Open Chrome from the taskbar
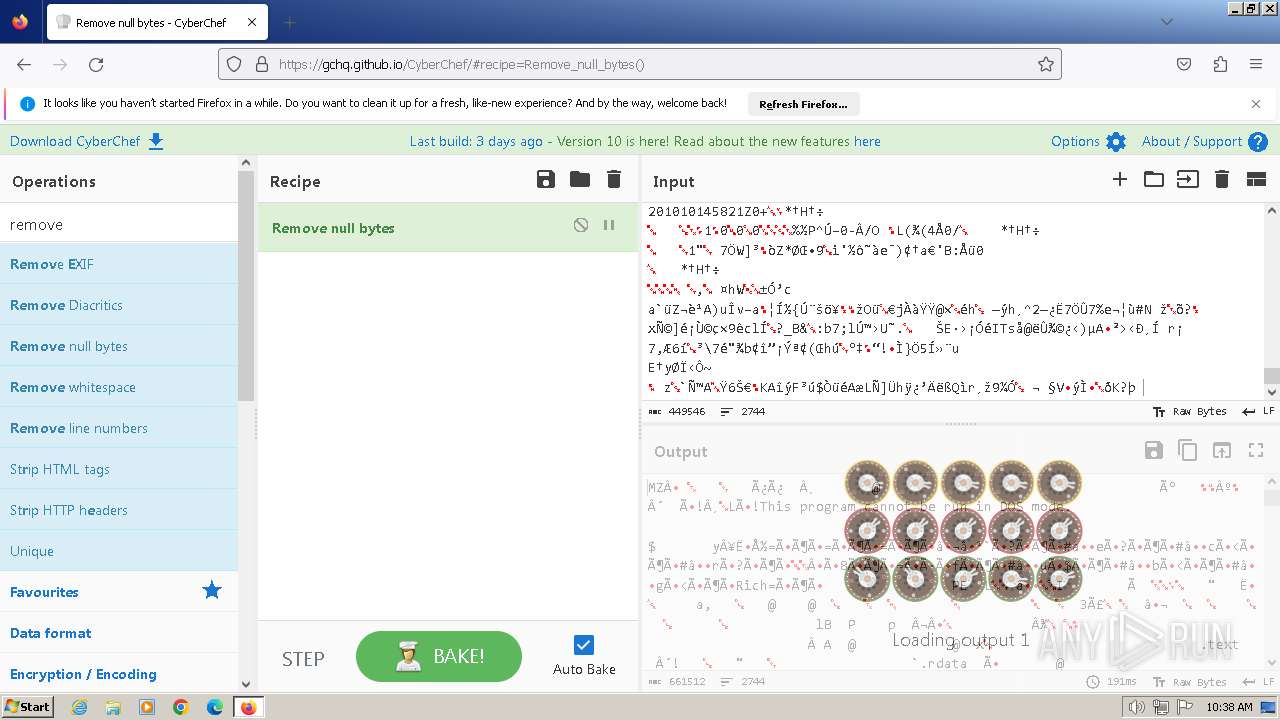The image size is (1280, 720). pos(181,707)
